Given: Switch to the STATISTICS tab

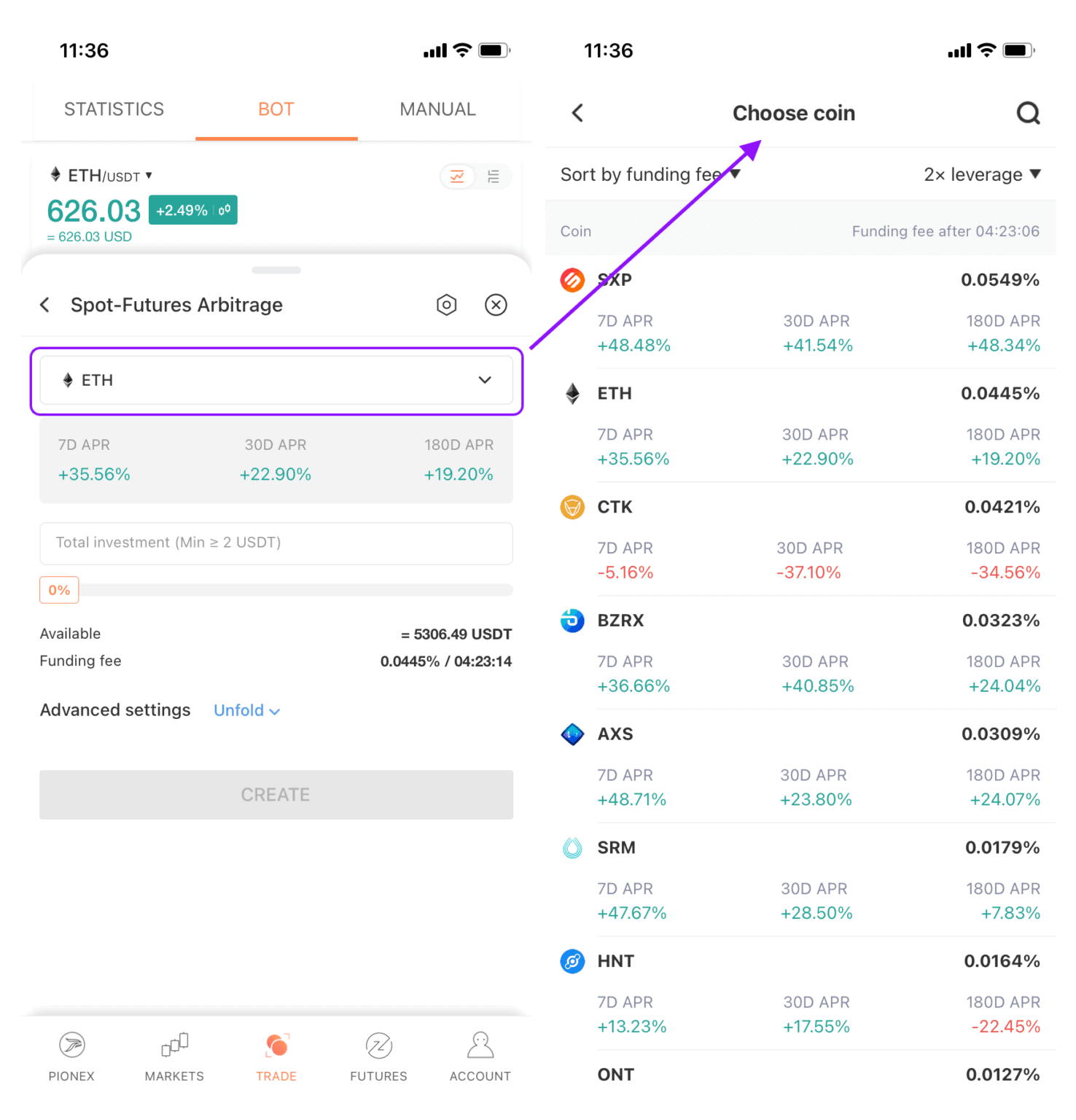Looking at the screenshot, I should pyautogui.click(x=114, y=109).
